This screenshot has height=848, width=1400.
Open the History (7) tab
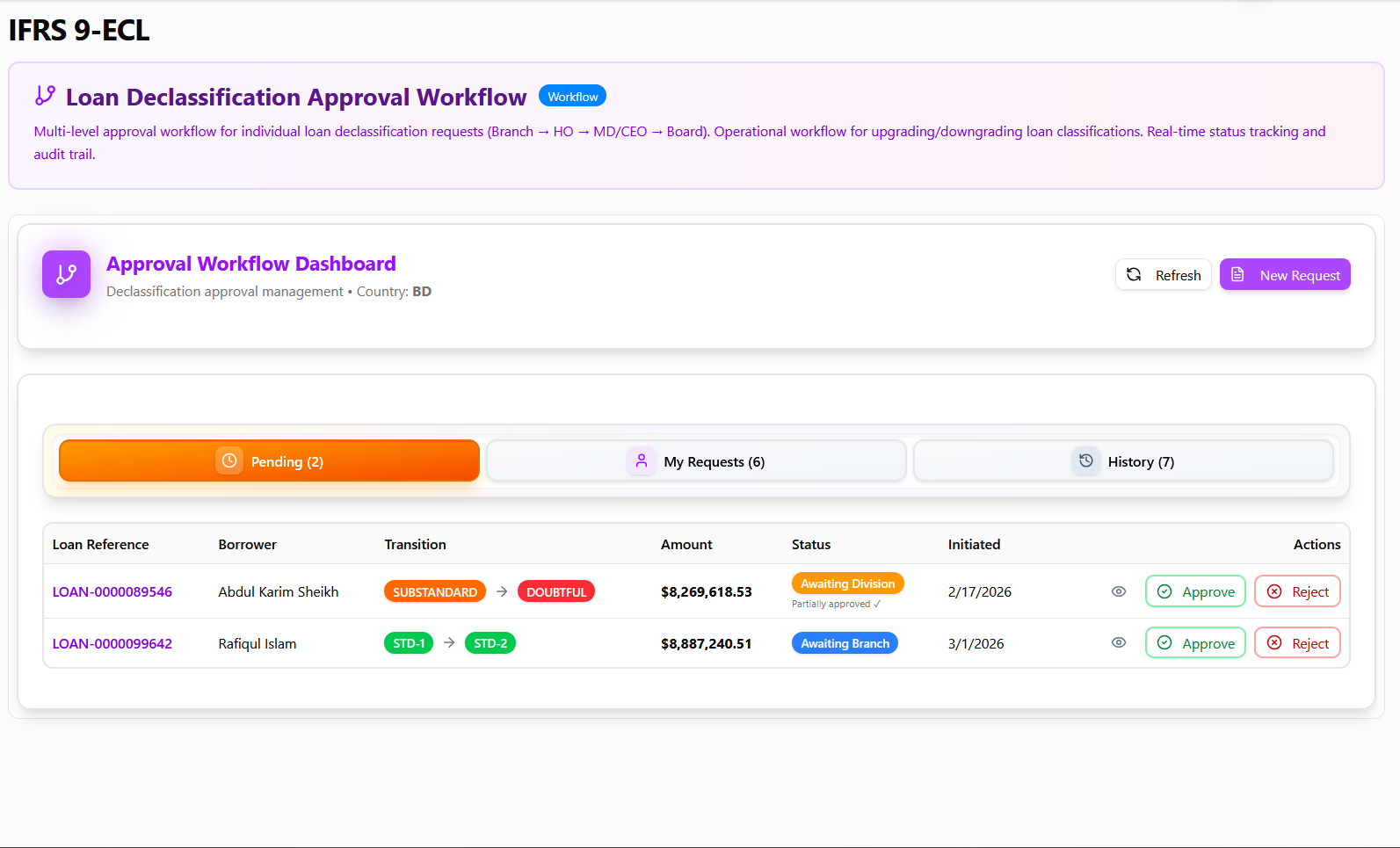(1123, 461)
